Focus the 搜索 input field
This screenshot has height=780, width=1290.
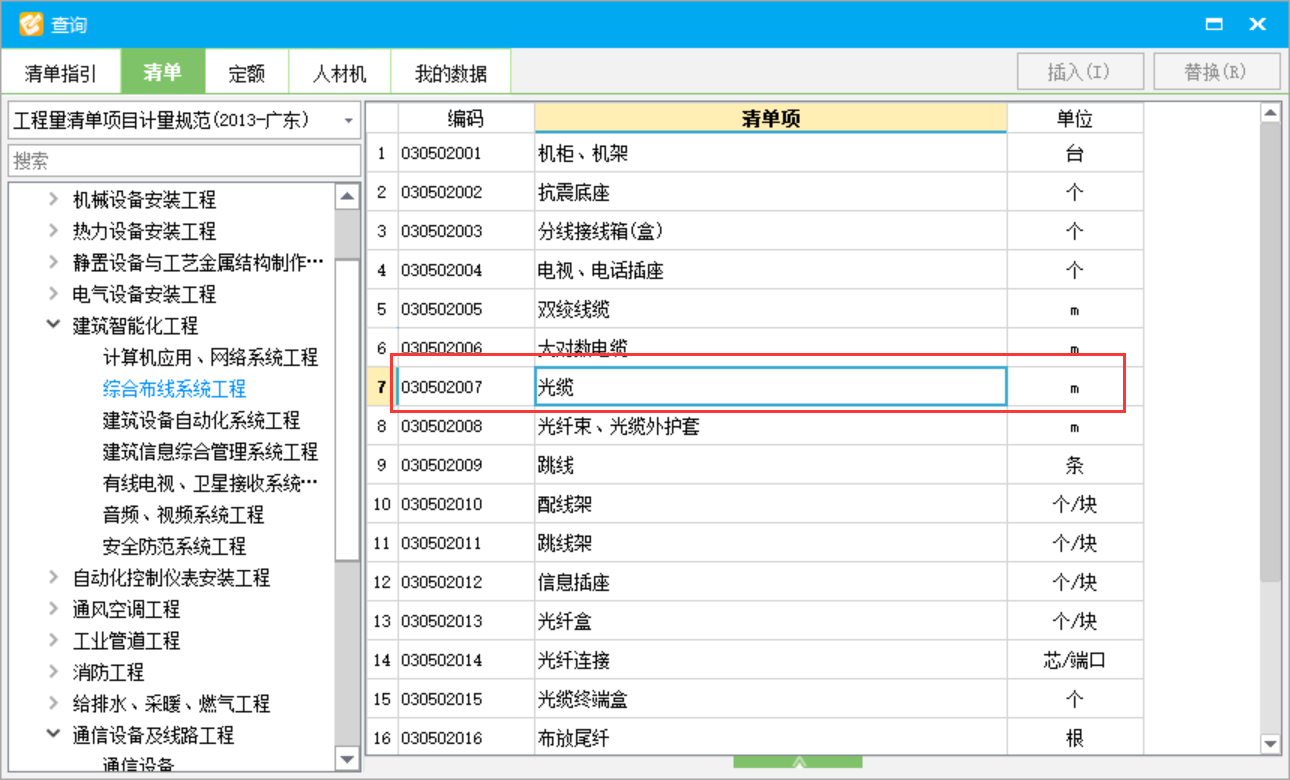[184, 160]
